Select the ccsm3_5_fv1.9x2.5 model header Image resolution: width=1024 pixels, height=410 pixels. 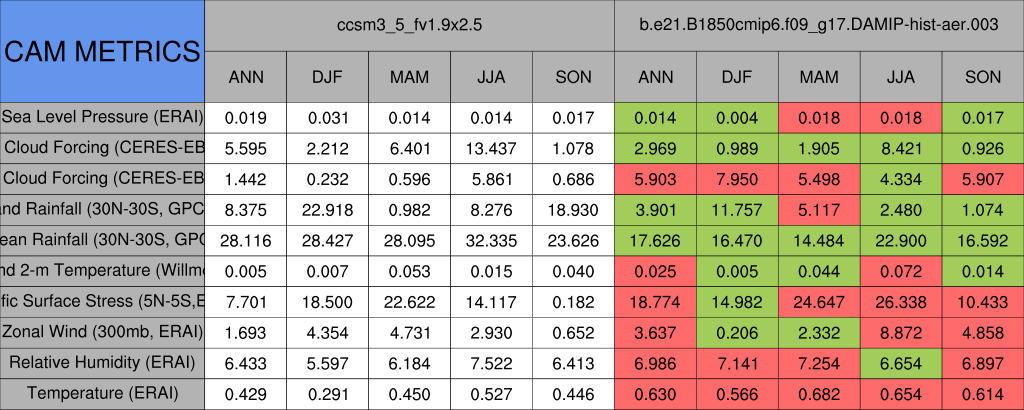click(410, 25)
